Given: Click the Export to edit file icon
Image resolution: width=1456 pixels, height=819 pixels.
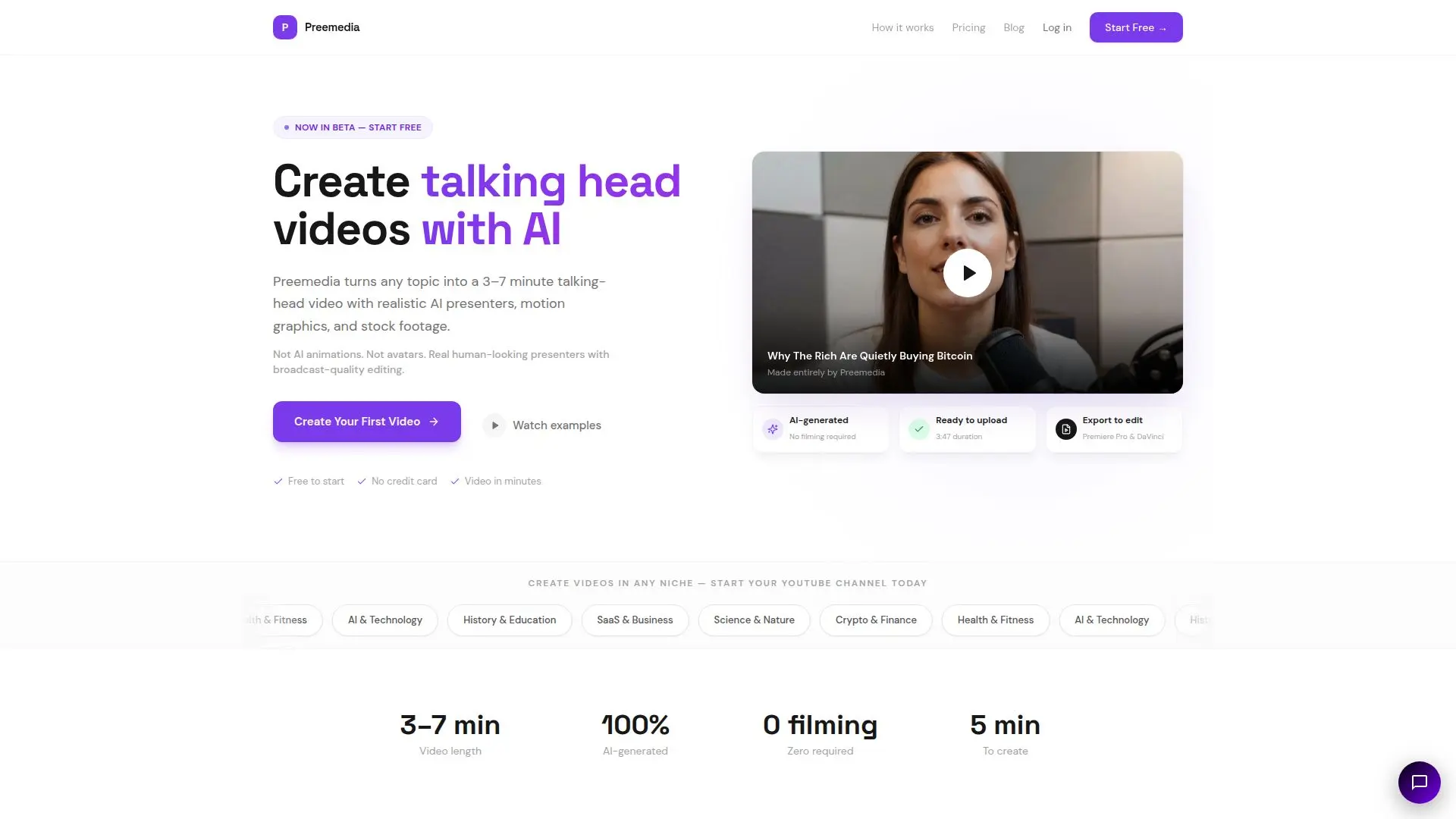Looking at the screenshot, I should [x=1065, y=429].
